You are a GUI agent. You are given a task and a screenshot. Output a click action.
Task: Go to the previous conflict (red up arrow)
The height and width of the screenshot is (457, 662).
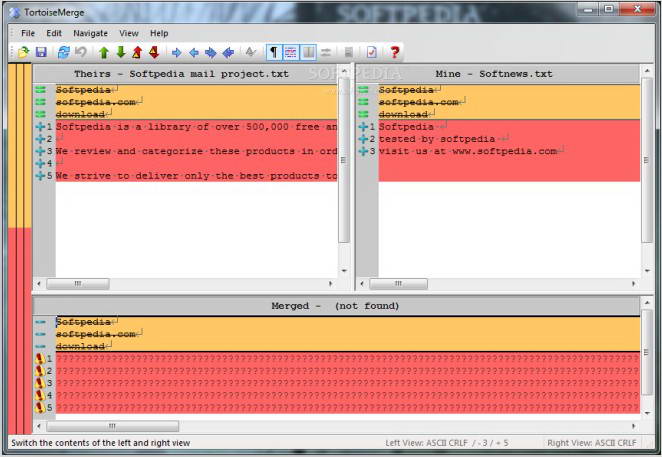137,52
